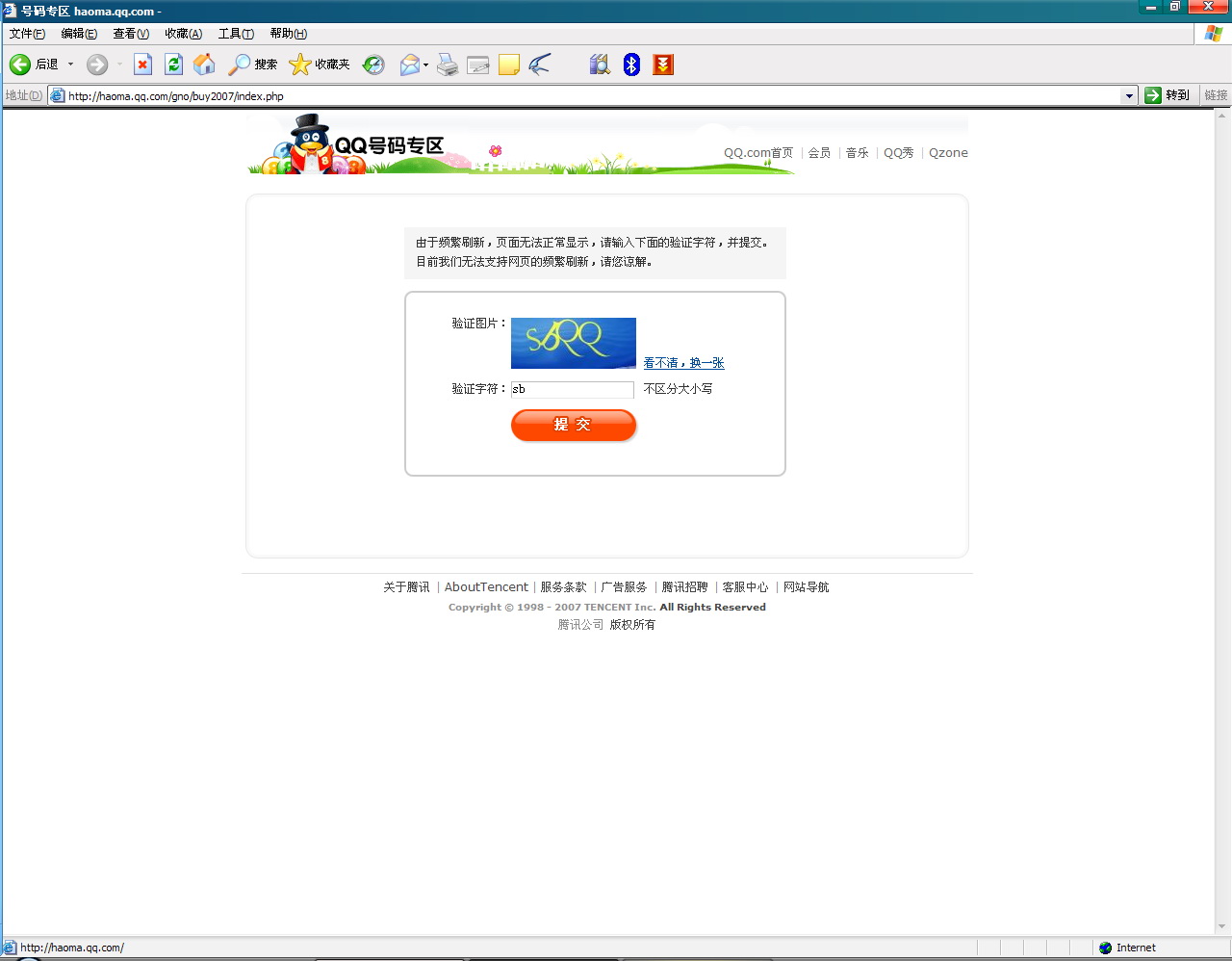Screen dimensions: 1232x961
Task: Open the Back history dropdown arrow
Action: [x=70, y=65]
